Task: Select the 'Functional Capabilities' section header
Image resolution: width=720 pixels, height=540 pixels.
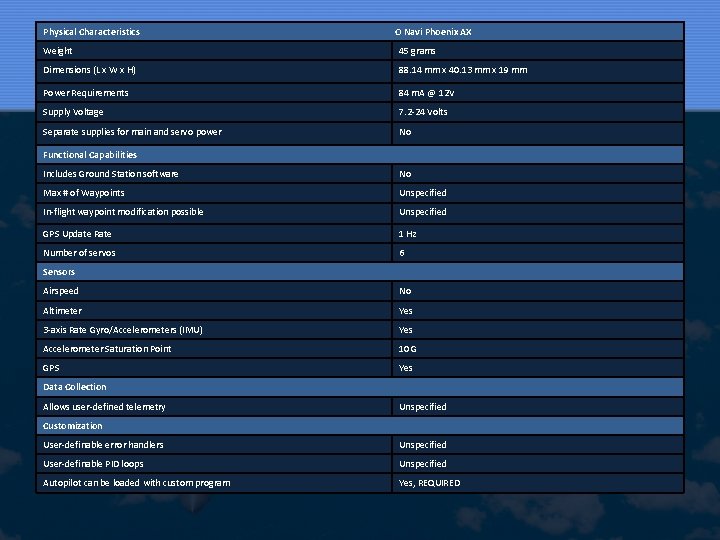Action: point(90,155)
